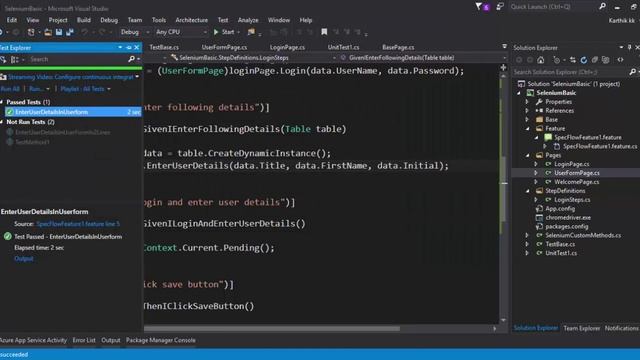Click the View Code brackets icon in Solution Explorer
The height and width of the screenshot is (360, 640).
point(620,60)
